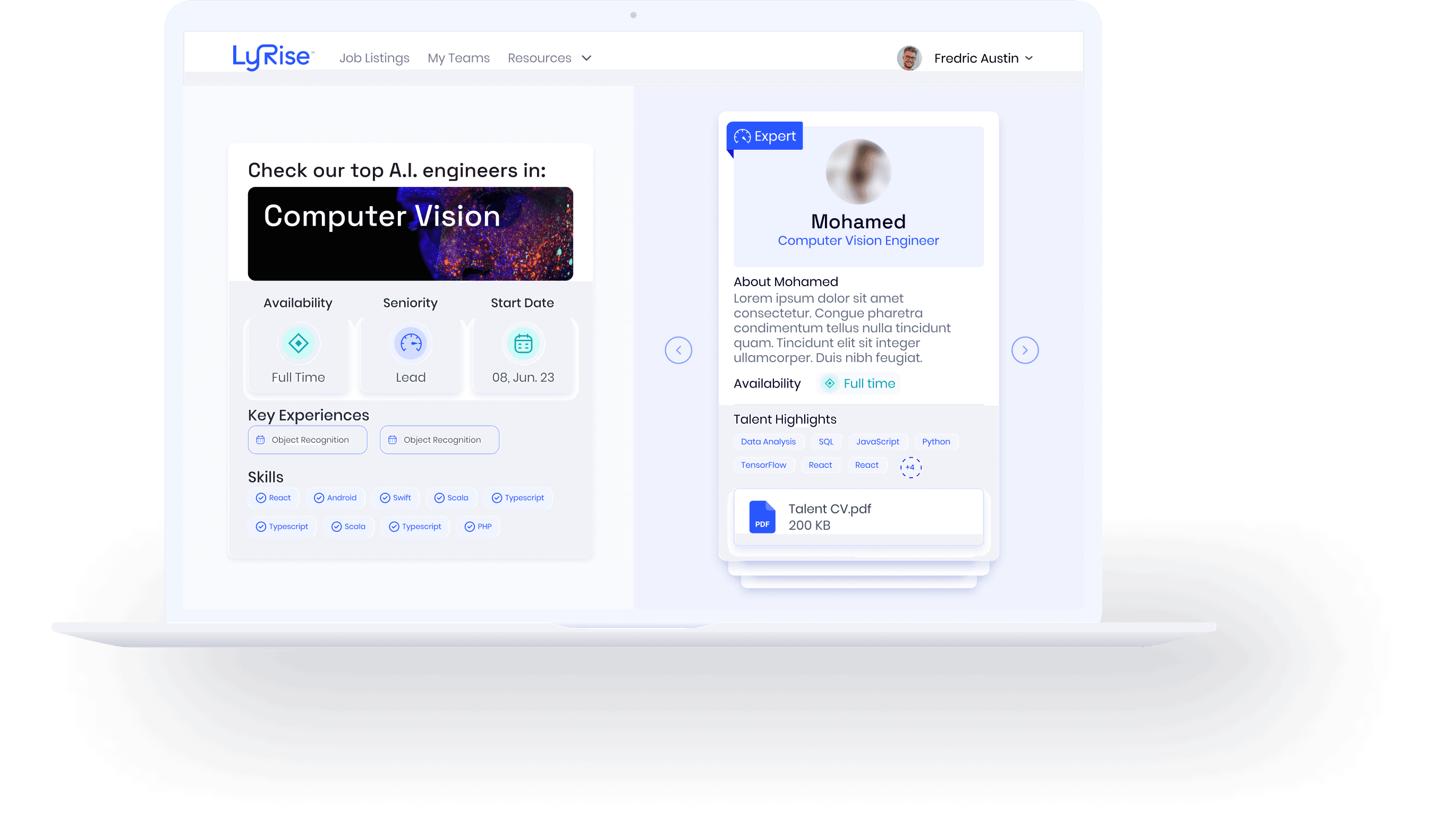Click the Lead seniority gauge icon
Viewport: 1456px width, 816px height.
coord(411,343)
